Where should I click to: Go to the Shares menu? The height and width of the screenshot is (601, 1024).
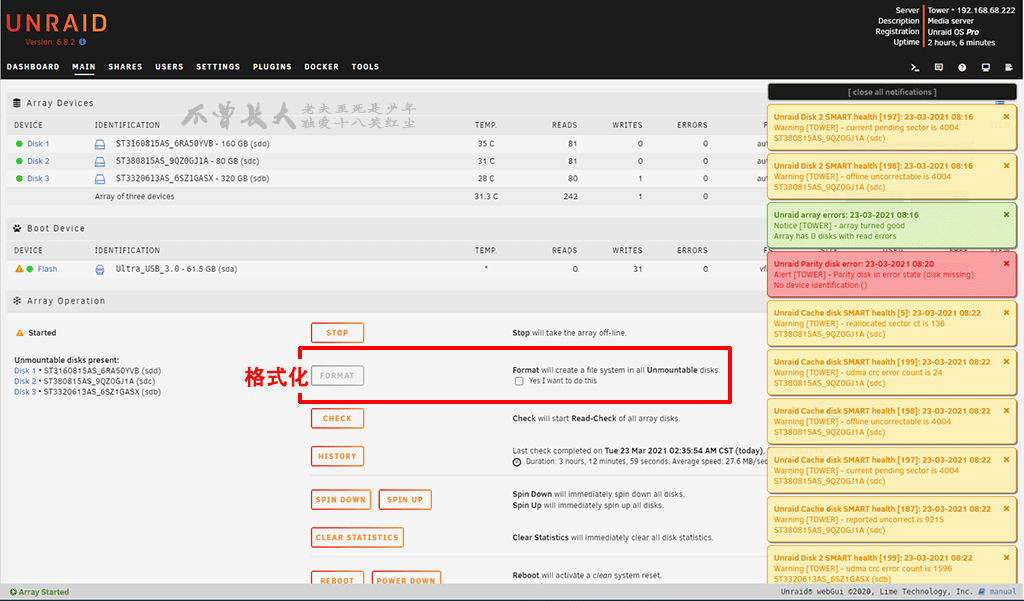(125, 67)
